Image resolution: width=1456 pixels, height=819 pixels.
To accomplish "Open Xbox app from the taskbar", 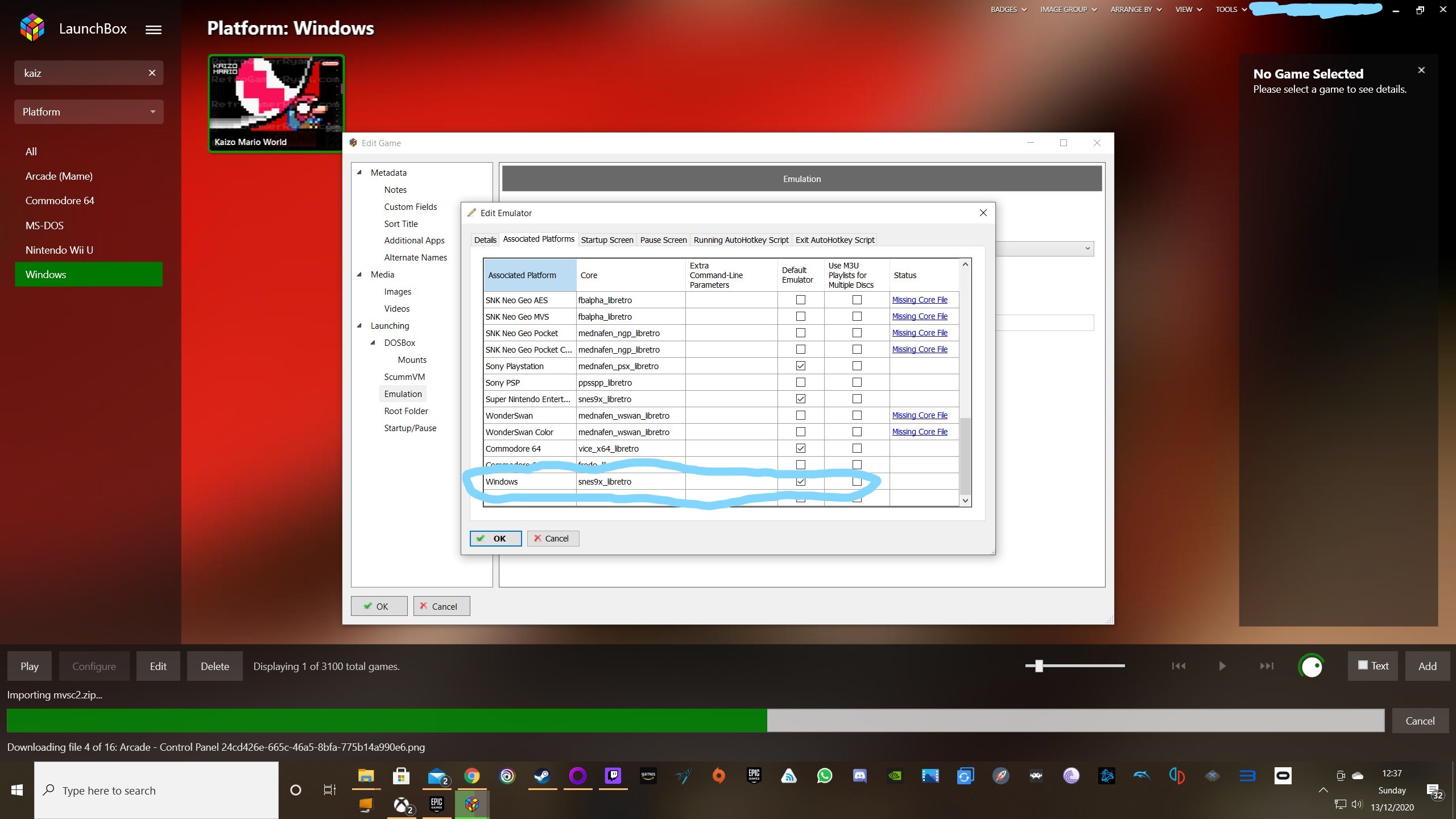I will (402, 805).
